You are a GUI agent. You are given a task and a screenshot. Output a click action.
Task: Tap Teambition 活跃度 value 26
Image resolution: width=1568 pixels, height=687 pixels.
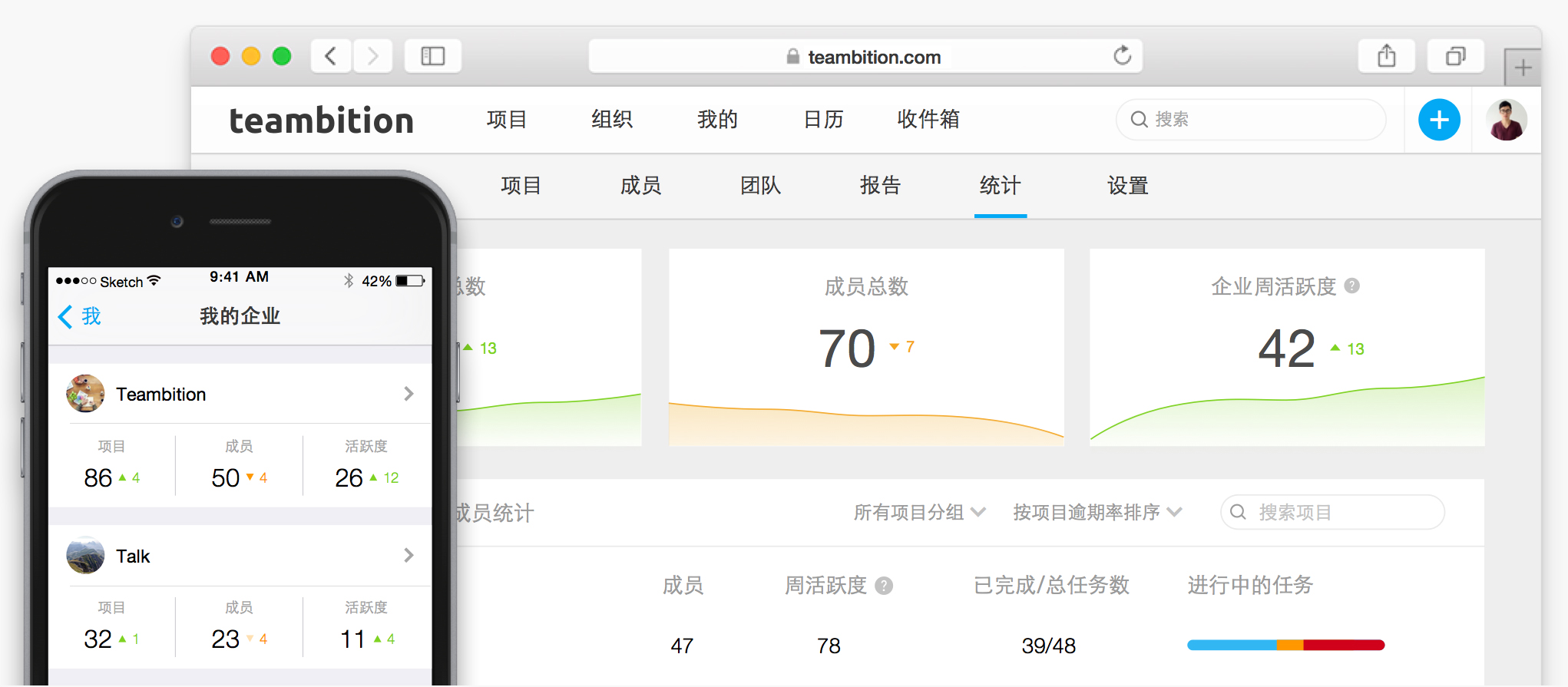click(x=349, y=478)
